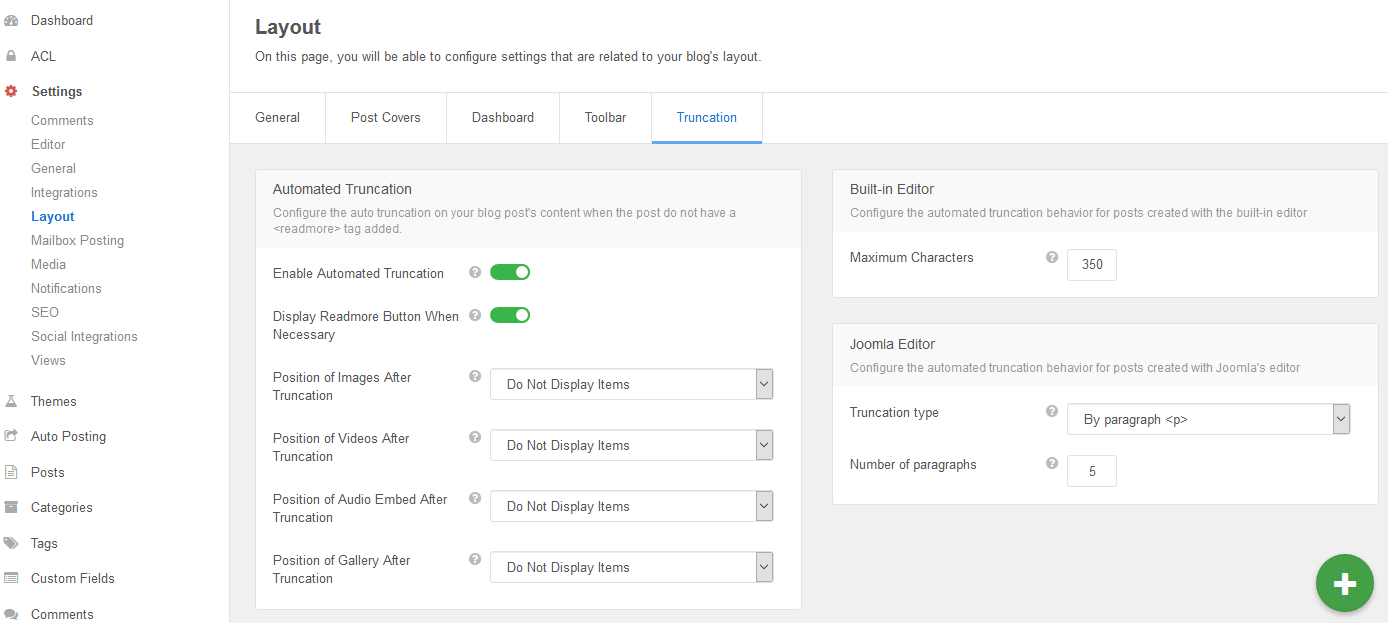
Task: Click help icon for Maximum Characters
Action: (1052, 257)
